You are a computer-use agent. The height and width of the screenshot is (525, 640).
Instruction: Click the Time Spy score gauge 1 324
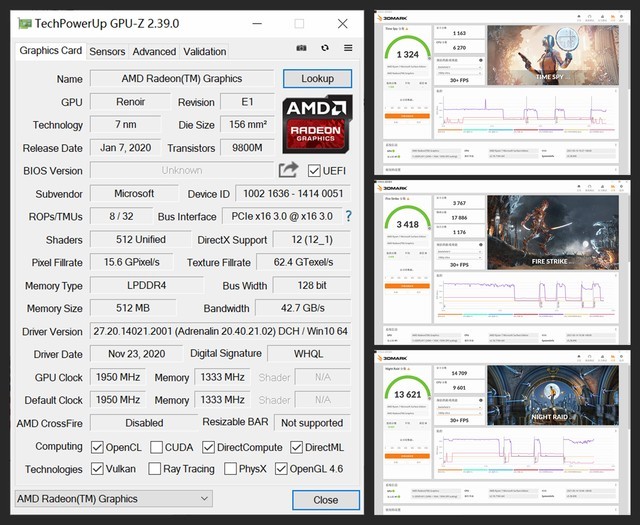[x=407, y=49]
